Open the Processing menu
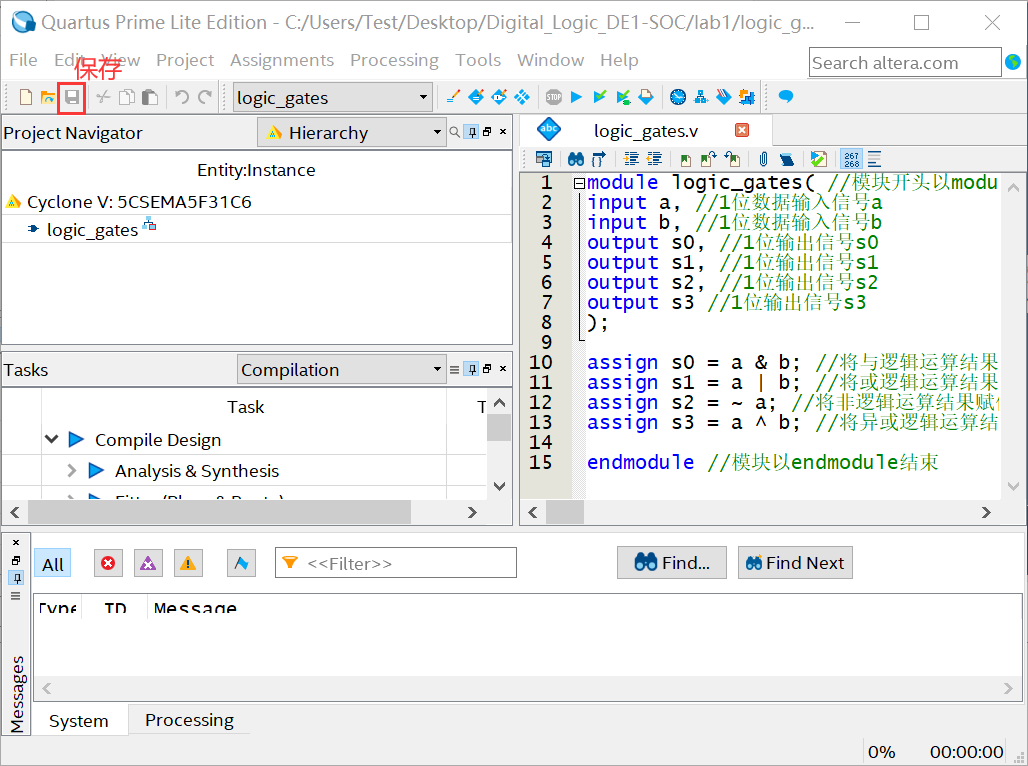The height and width of the screenshot is (766, 1028). click(395, 60)
